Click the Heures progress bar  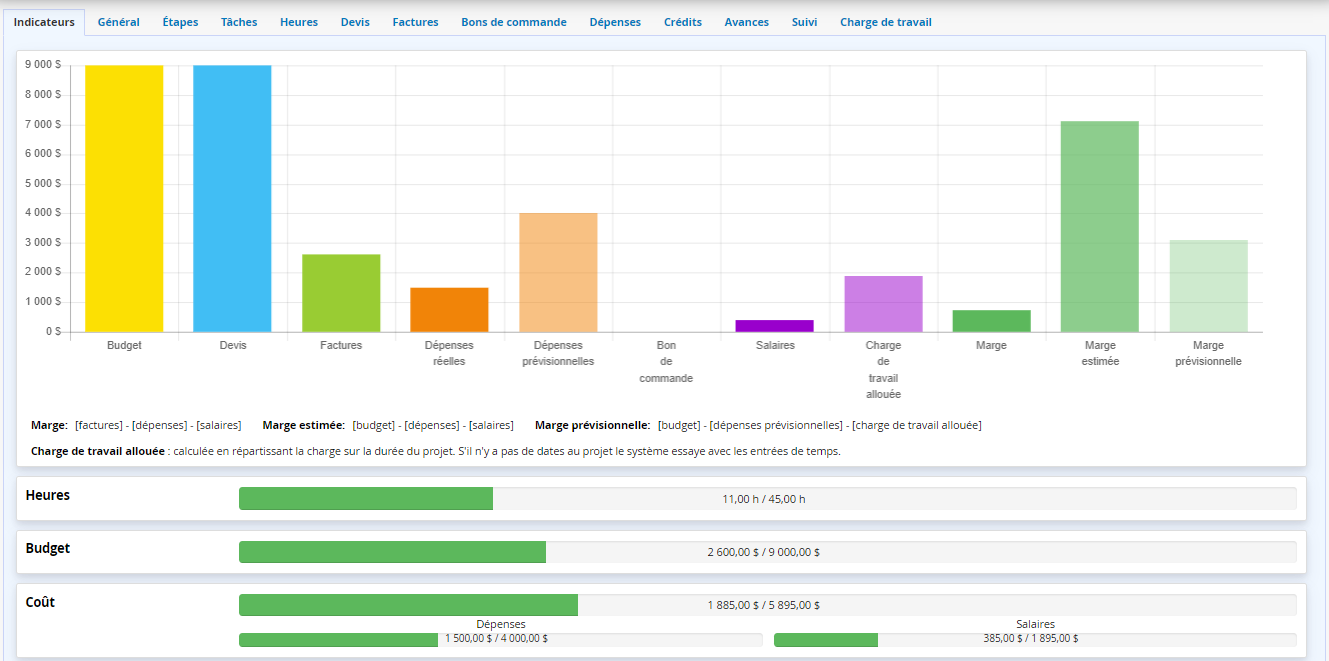[x=767, y=498]
